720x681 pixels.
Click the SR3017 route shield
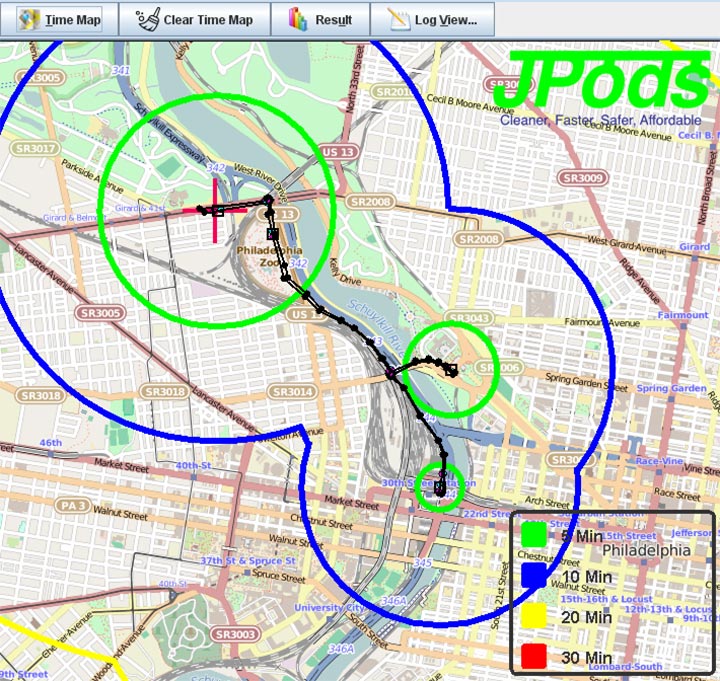(37, 149)
